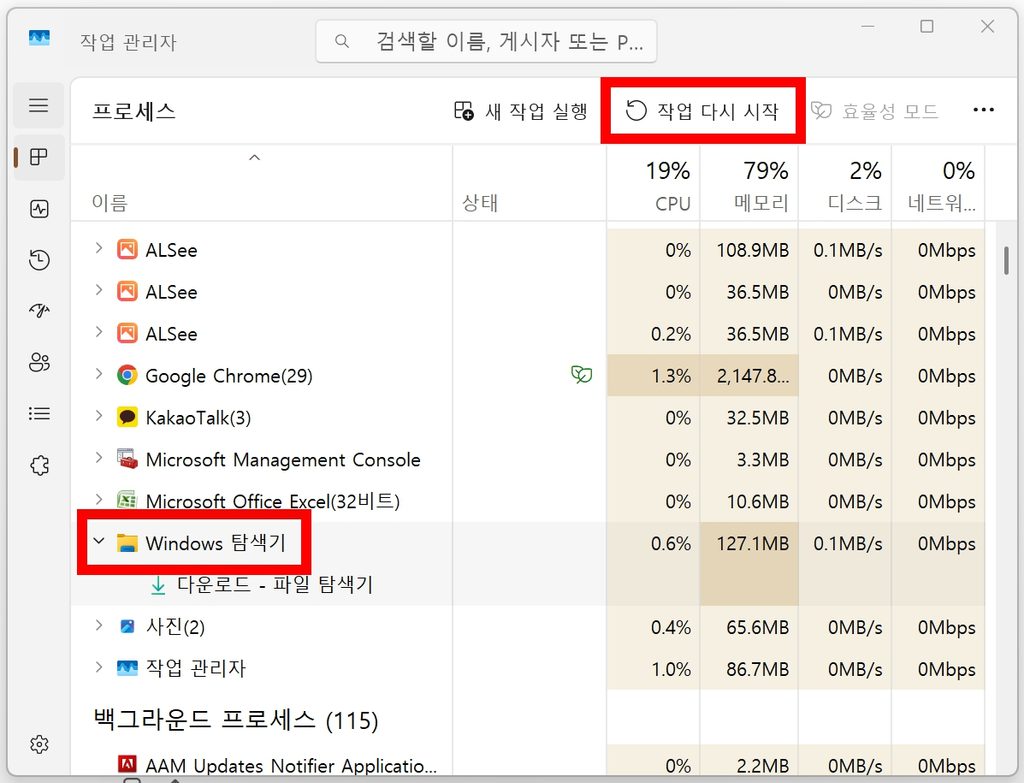Click the Windows 탐색기 folder icon
This screenshot has height=783, width=1024.
127,543
